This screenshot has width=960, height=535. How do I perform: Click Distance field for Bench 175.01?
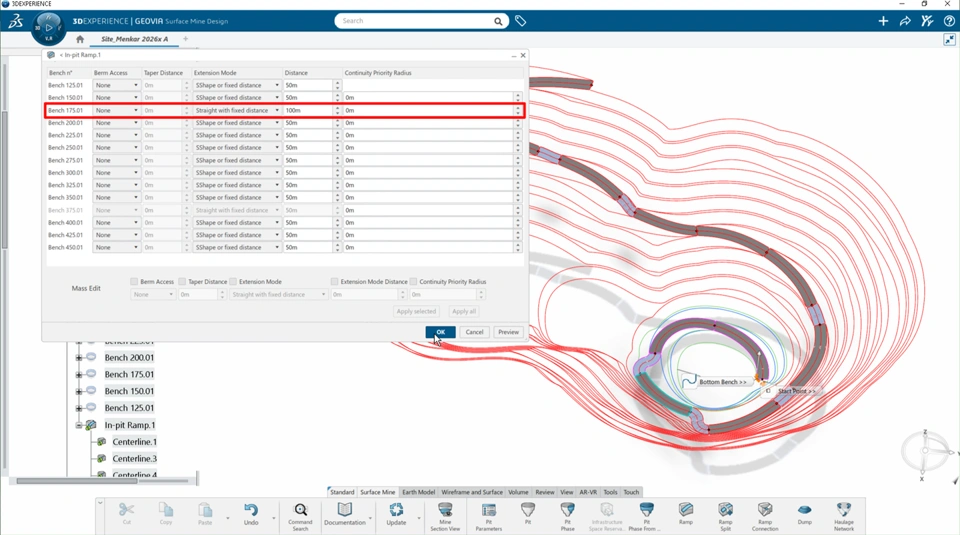pyautogui.click(x=308, y=110)
